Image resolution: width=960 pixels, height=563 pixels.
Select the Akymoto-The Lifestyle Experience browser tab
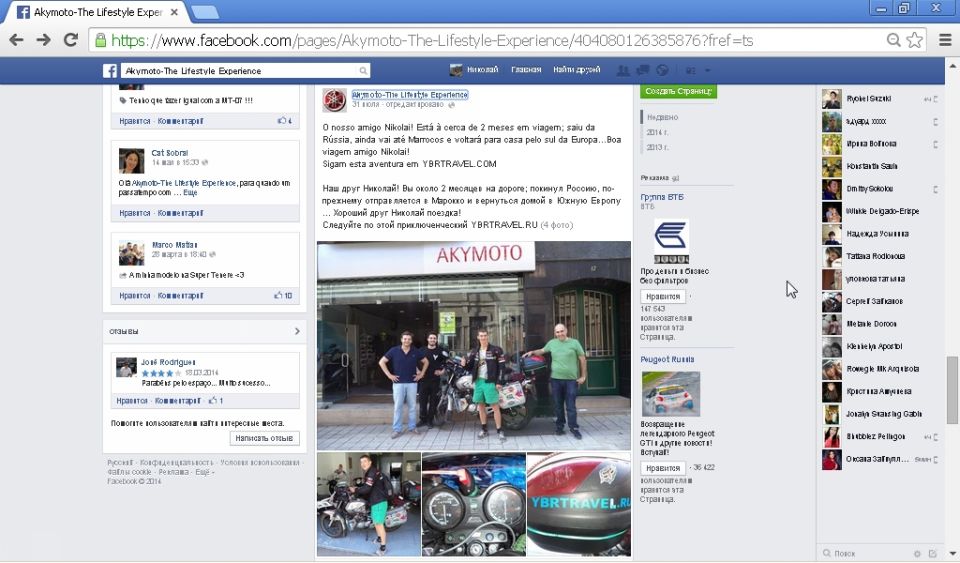click(x=98, y=12)
